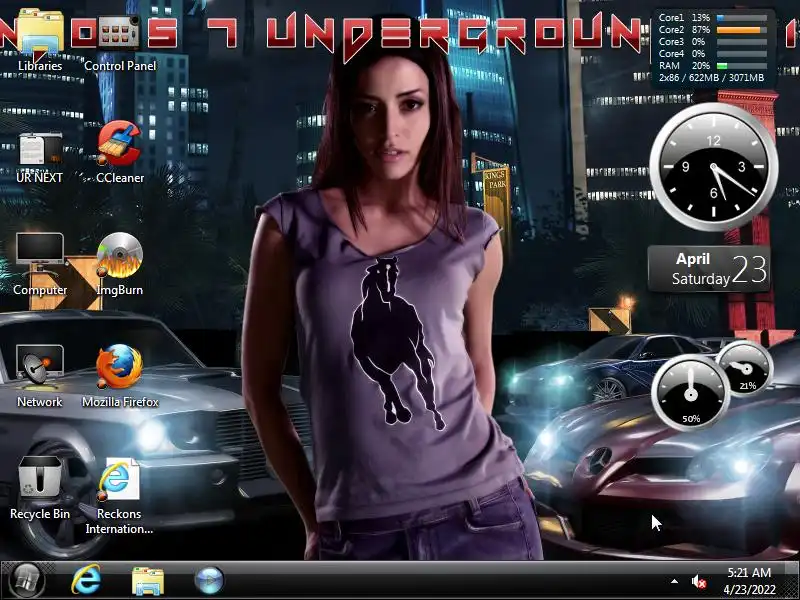The width and height of the screenshot is (800, 600).
Task: Launch Mozilla Firefox from the desktop
Action: [120, 377]
